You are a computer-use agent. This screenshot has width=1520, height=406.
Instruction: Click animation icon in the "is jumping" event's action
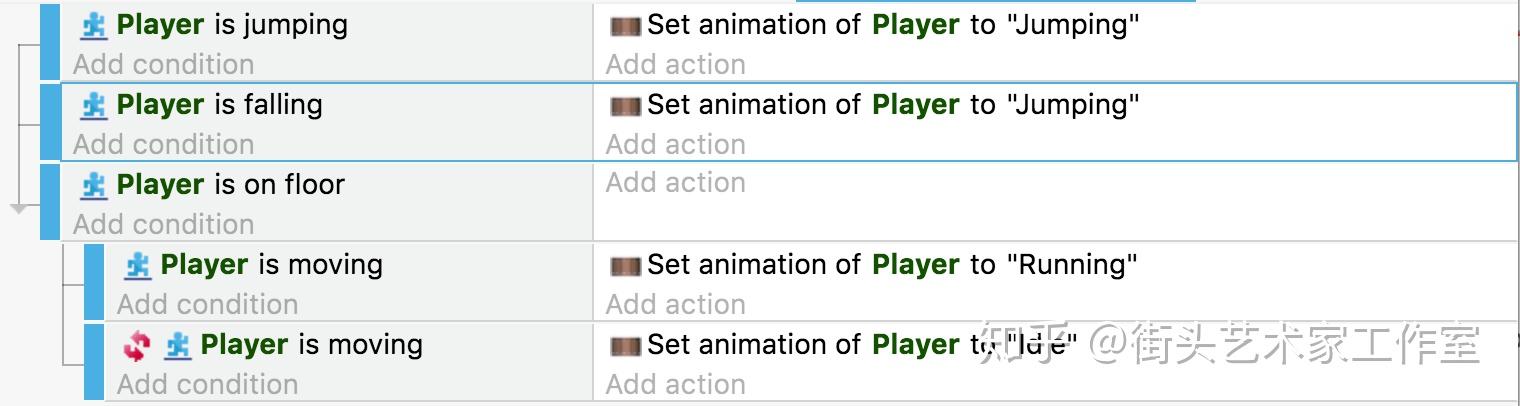coord(625,26)
